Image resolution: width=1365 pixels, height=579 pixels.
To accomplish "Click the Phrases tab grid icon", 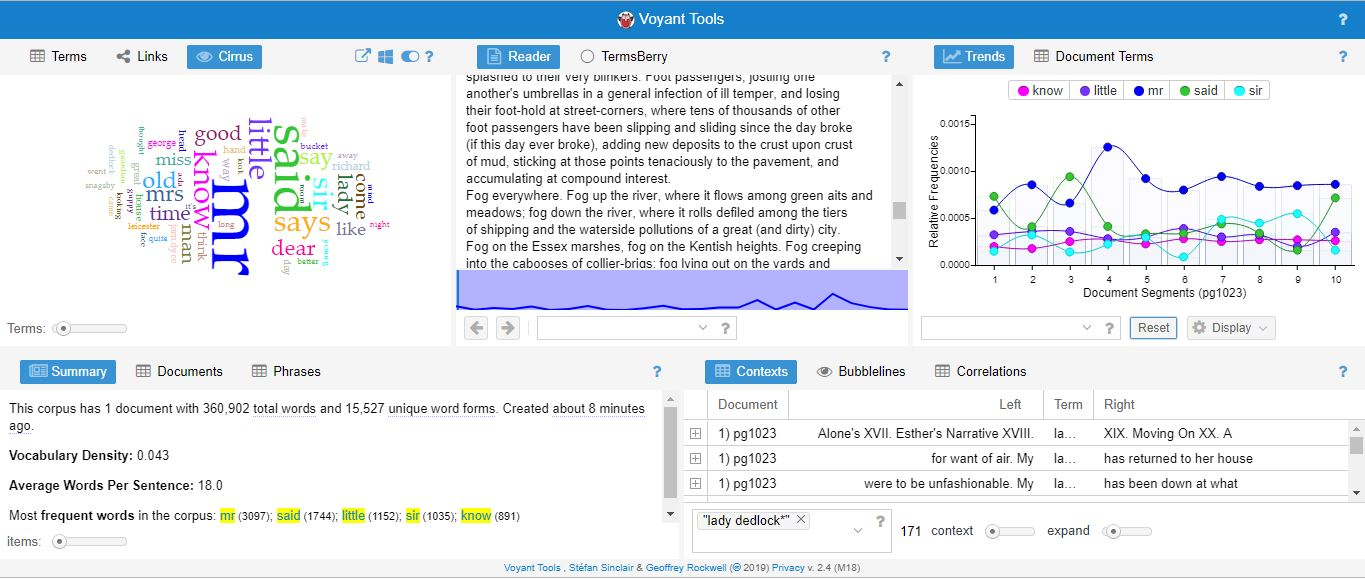I will point(259,371).
